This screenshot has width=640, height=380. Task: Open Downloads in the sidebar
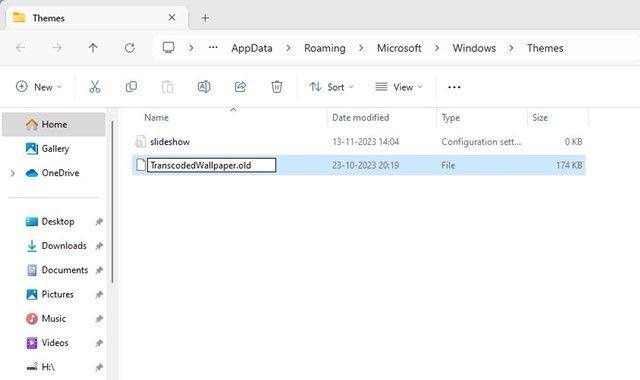click(64, 246)
